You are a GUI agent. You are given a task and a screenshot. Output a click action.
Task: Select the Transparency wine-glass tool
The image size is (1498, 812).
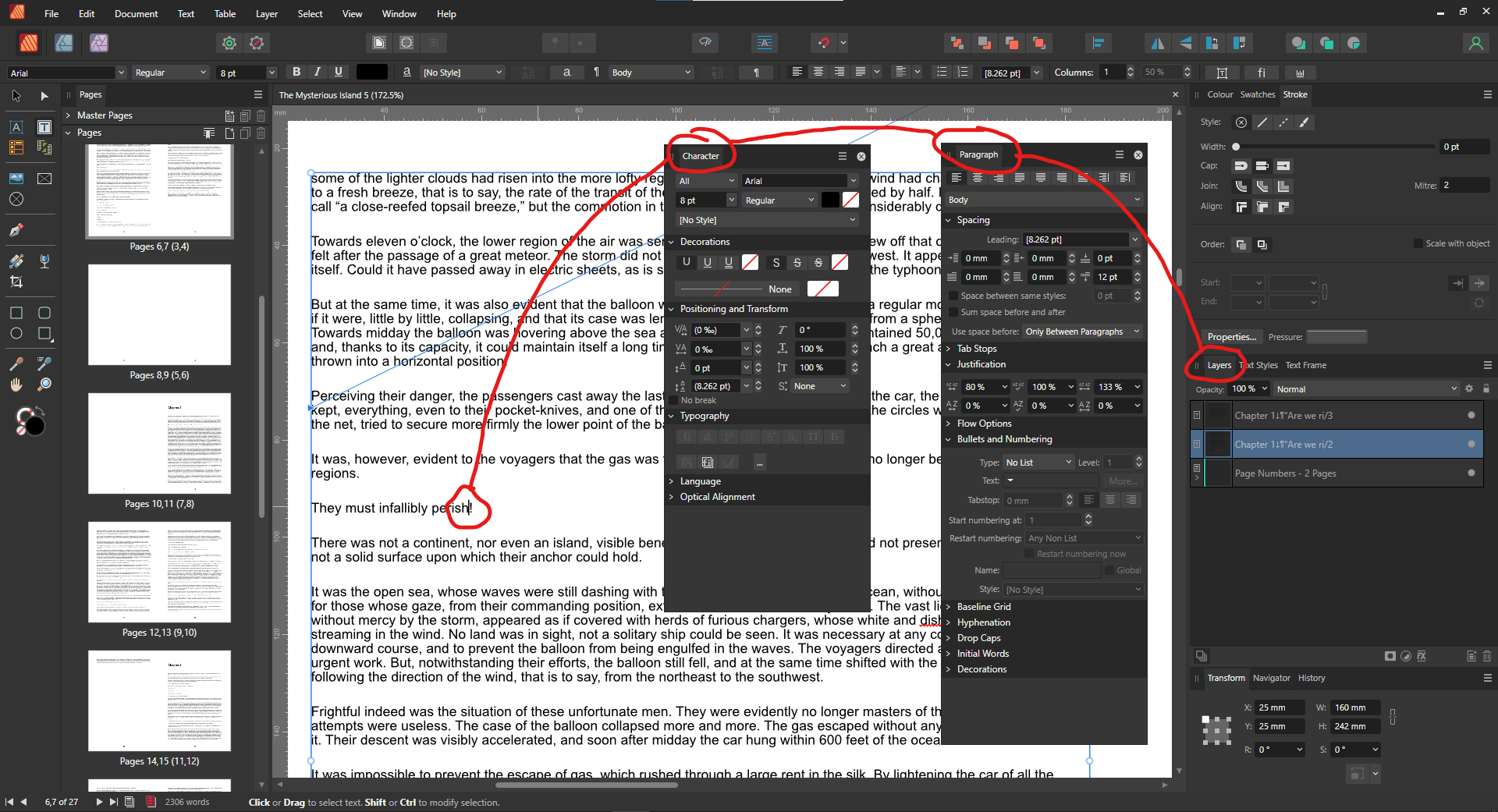click(44, 261)
